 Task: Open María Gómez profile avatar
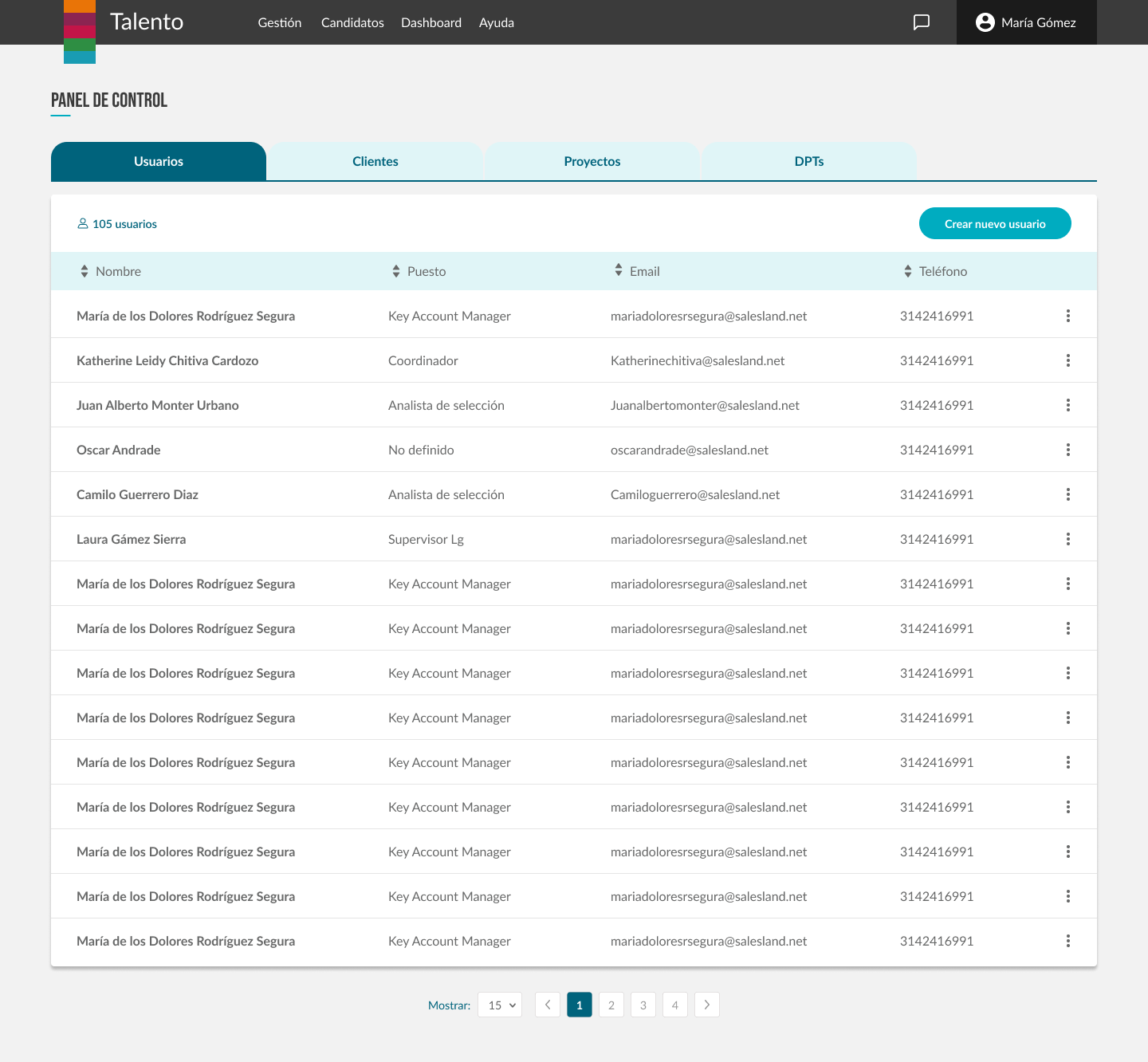[x=985, y=22]
